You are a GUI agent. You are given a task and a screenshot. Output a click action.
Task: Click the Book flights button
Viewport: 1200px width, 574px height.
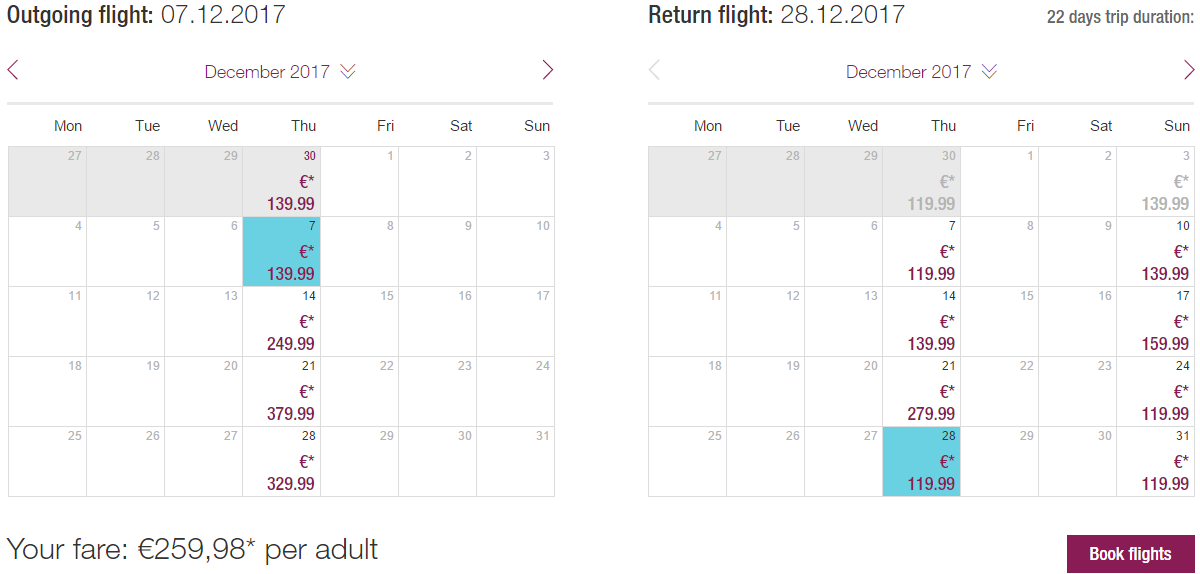point(1130,554)
